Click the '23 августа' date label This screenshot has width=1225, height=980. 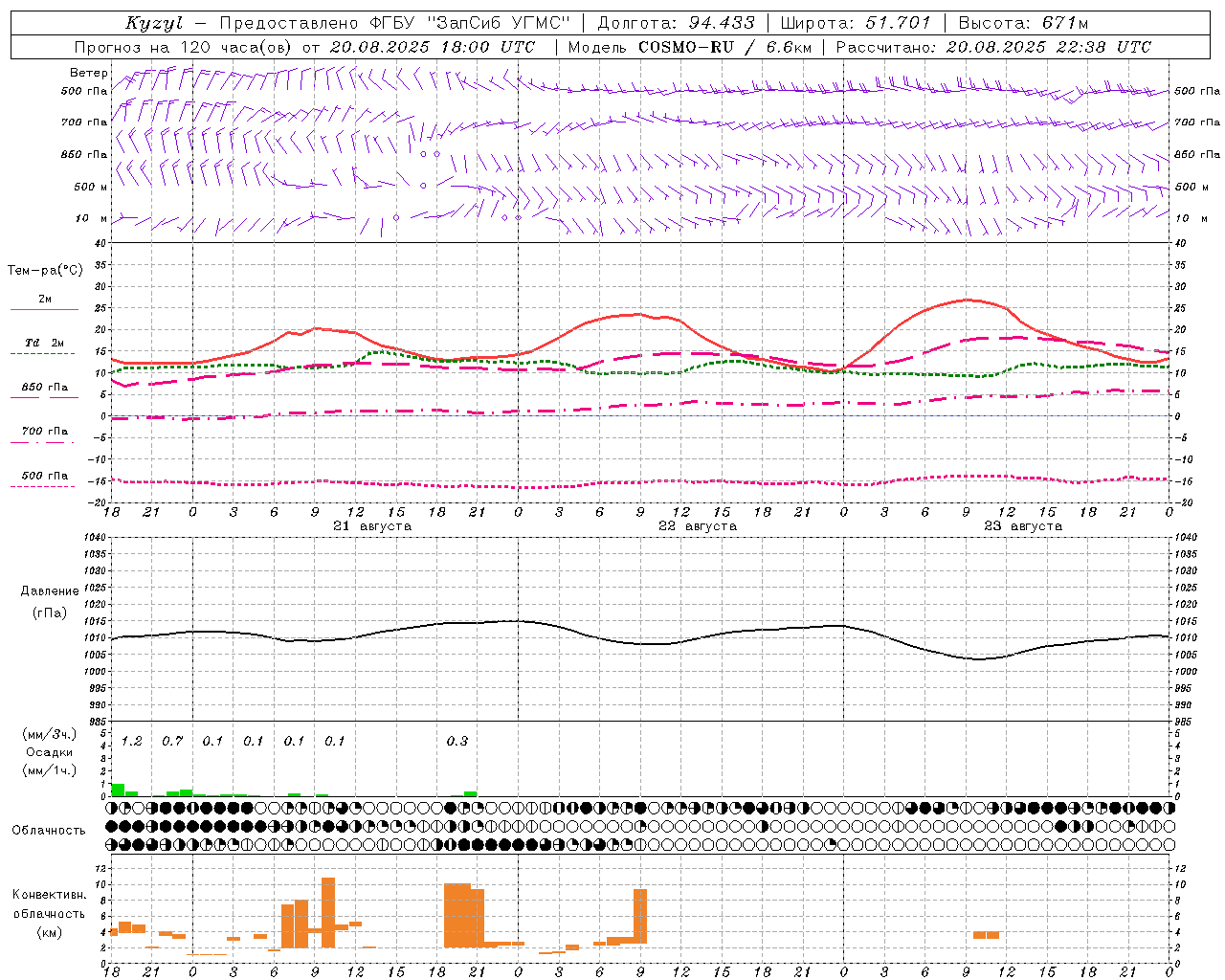tap(1023, 526)
